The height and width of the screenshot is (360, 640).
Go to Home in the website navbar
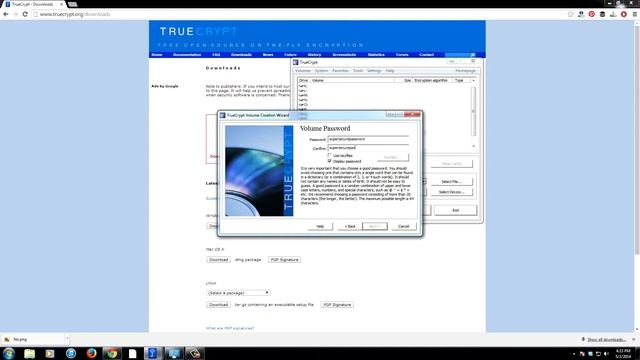click(157, 55)
